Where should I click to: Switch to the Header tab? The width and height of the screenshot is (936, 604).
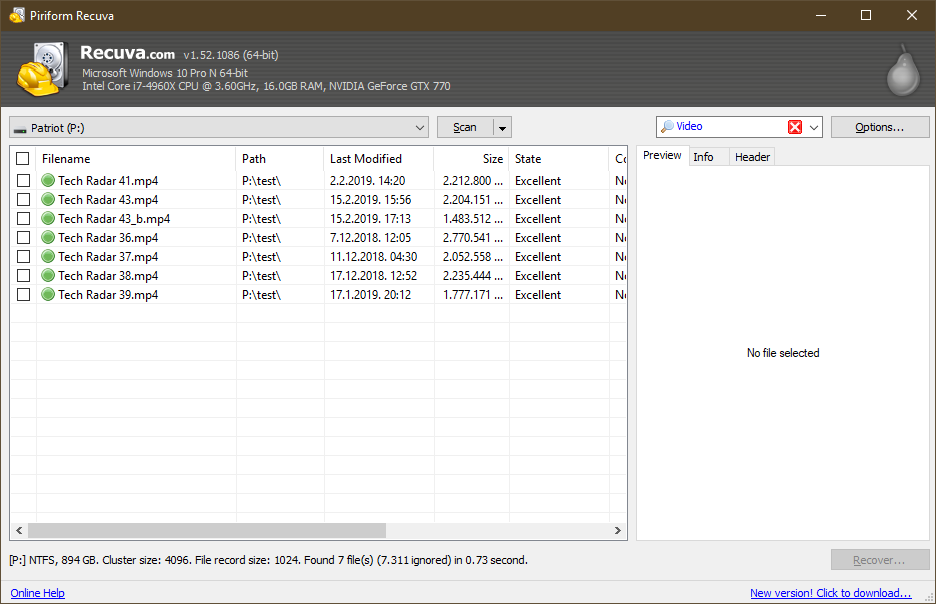point(752,157)
